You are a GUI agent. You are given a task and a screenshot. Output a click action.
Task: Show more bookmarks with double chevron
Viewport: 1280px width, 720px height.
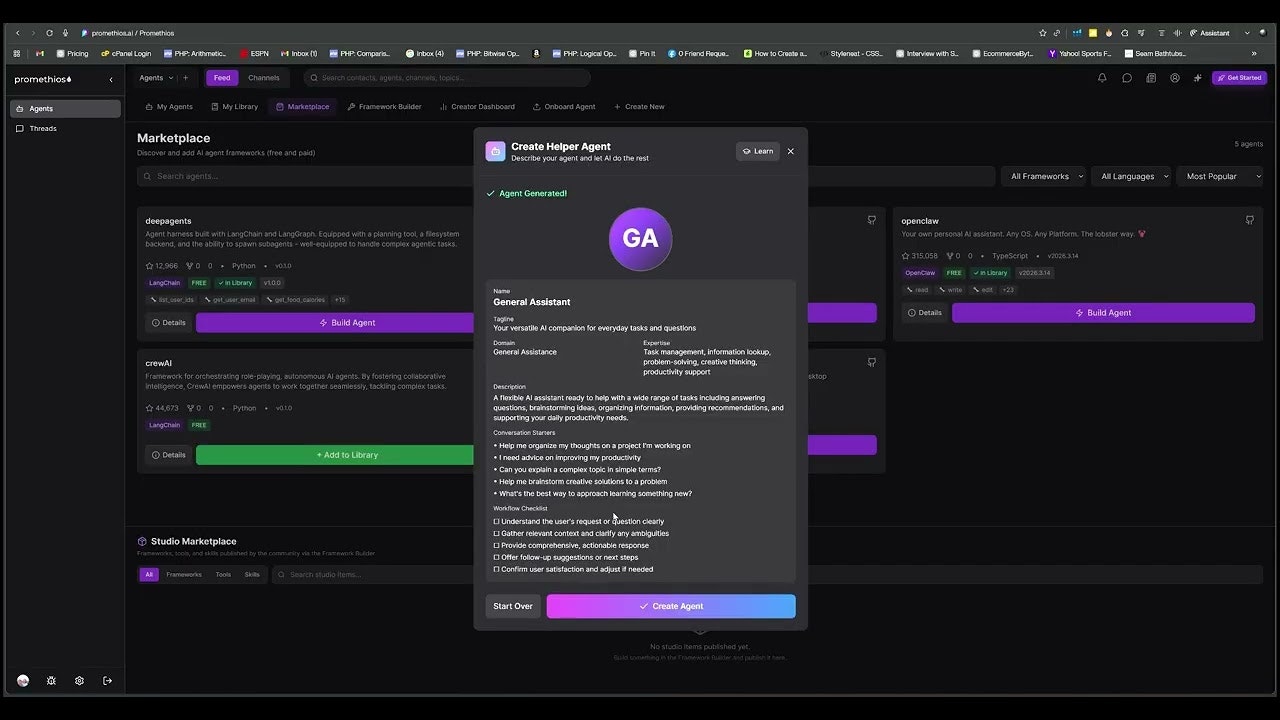[x=1254, y=53]
